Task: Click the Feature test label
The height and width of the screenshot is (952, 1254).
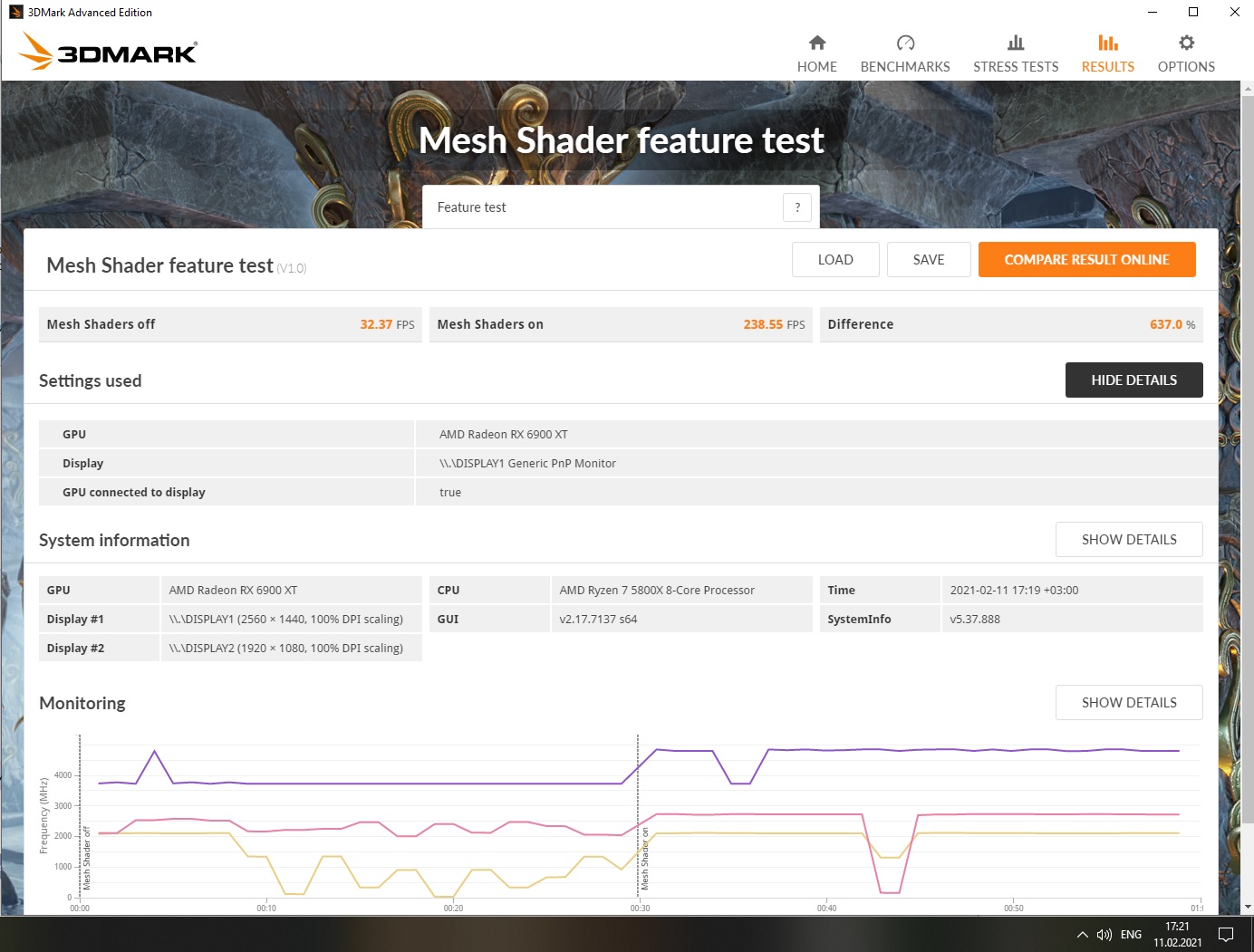Action: (471, 207)
